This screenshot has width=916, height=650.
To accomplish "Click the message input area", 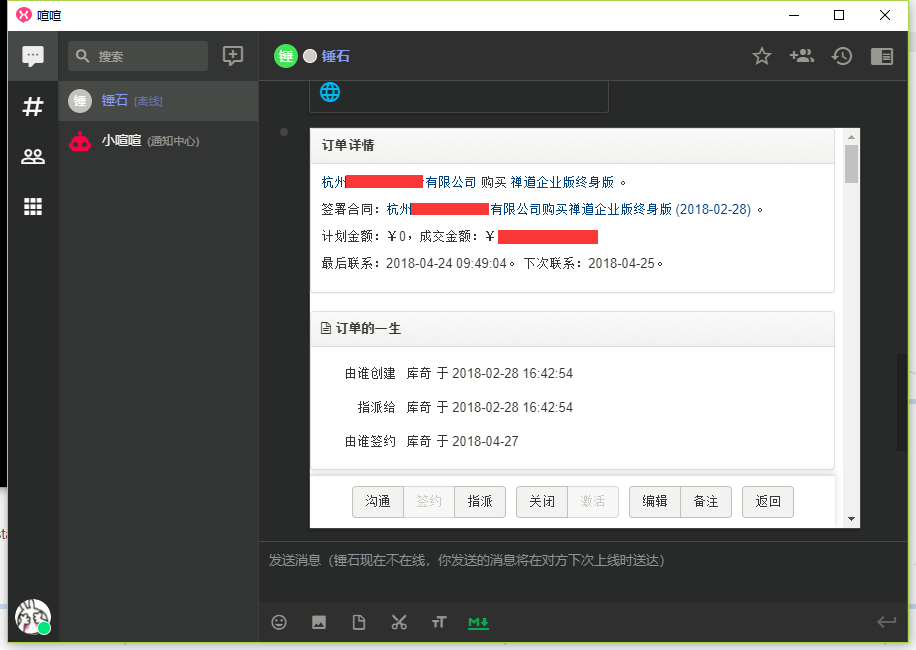I will [x=583, y=571].
